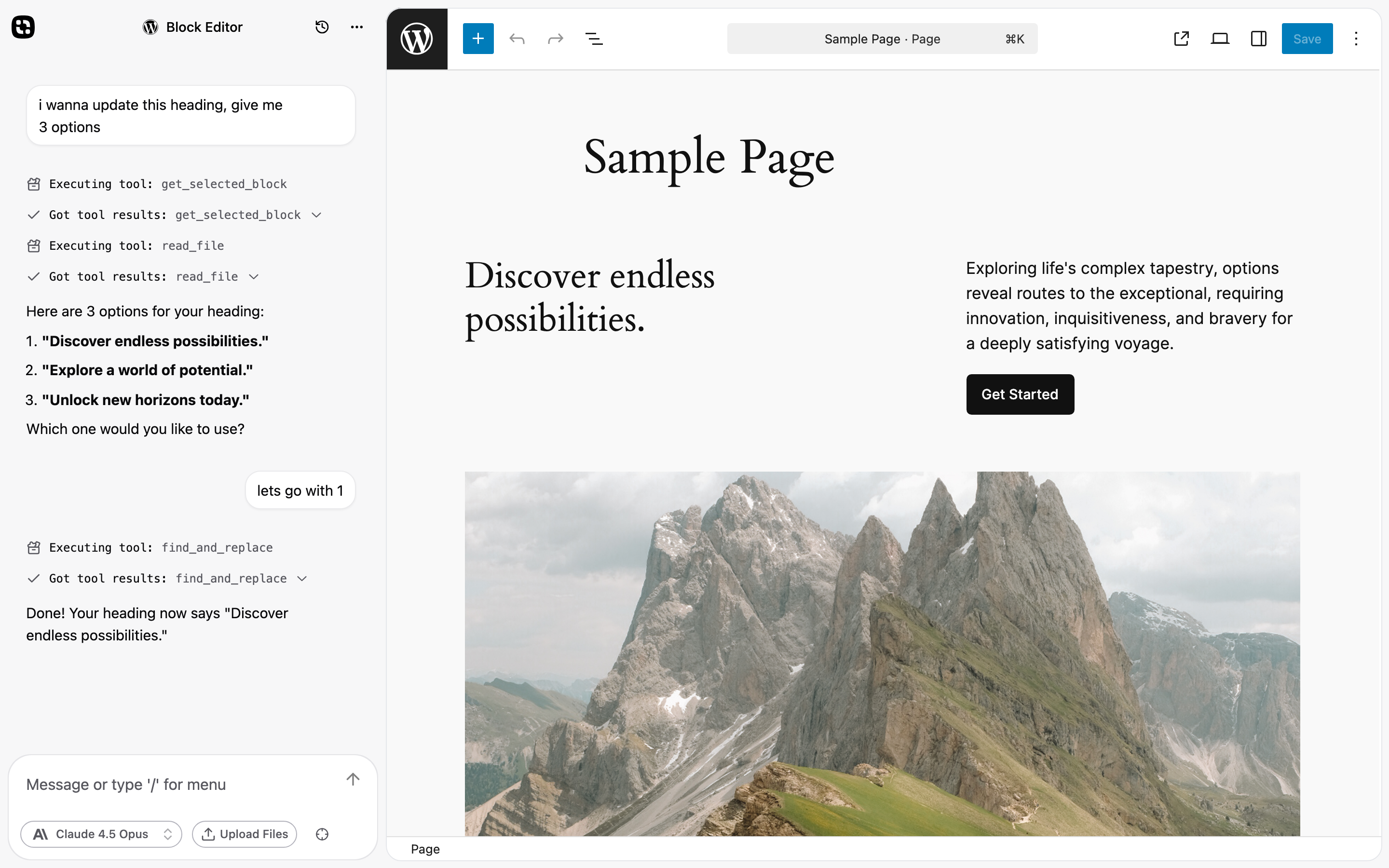The height and width of the screenshot is (868, 1389).
Task: Open the device preview laptop icon
Action: (1220, 39)
